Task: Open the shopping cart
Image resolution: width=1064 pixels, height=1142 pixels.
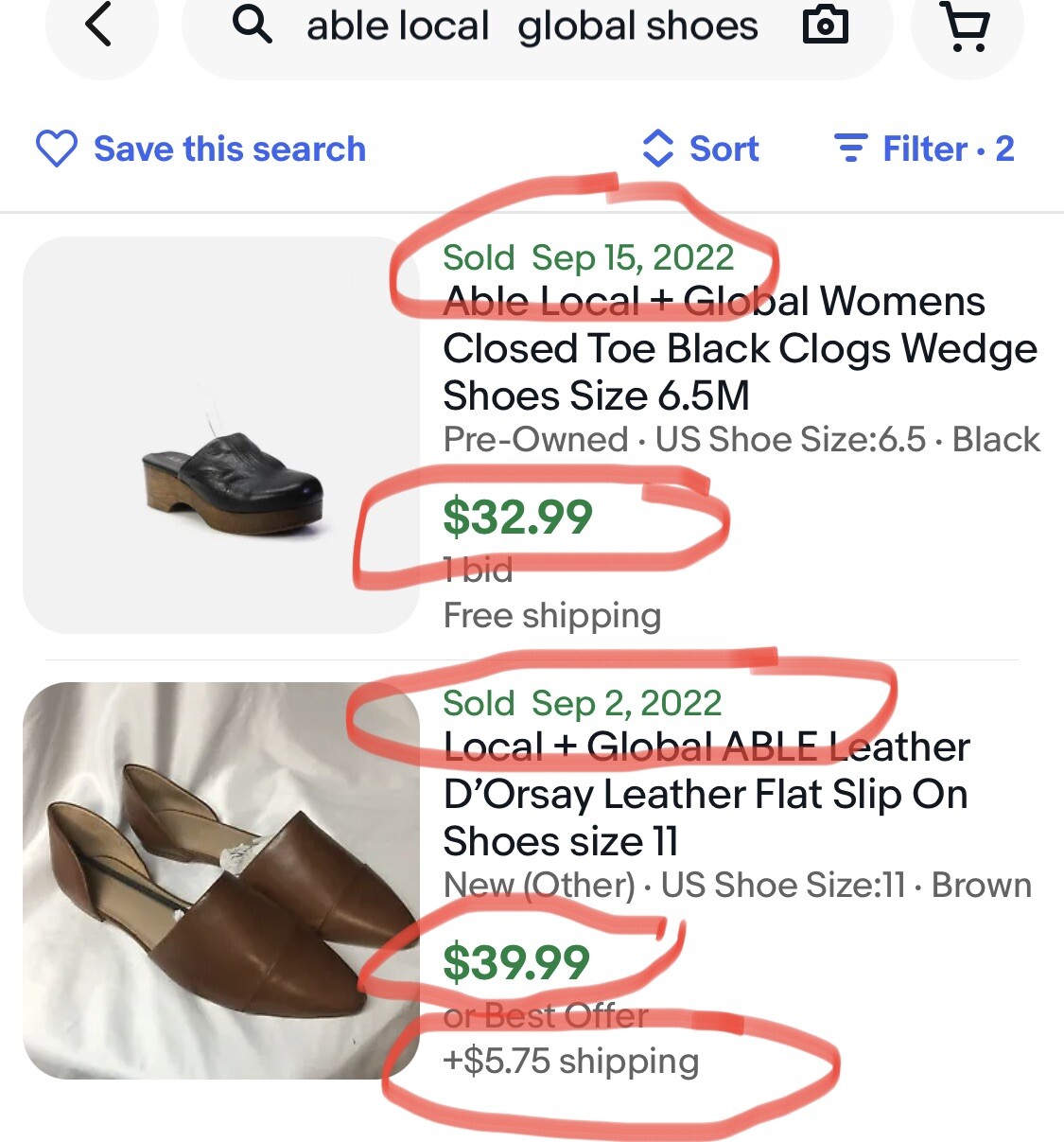Action: tap(967, 27)
